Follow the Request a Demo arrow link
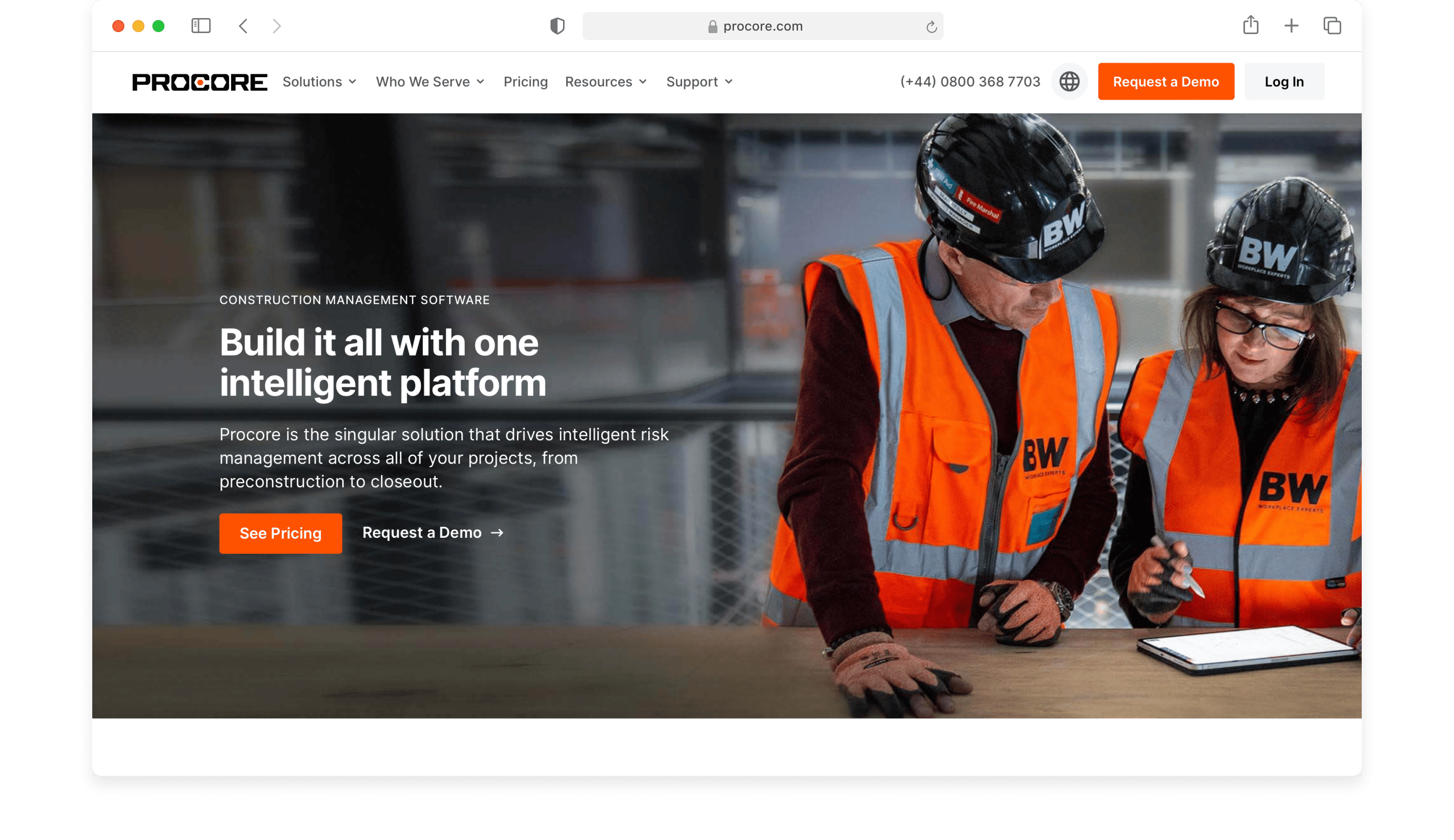The height and width of the screenshot is (840, 1454). (x=433, y=532)
